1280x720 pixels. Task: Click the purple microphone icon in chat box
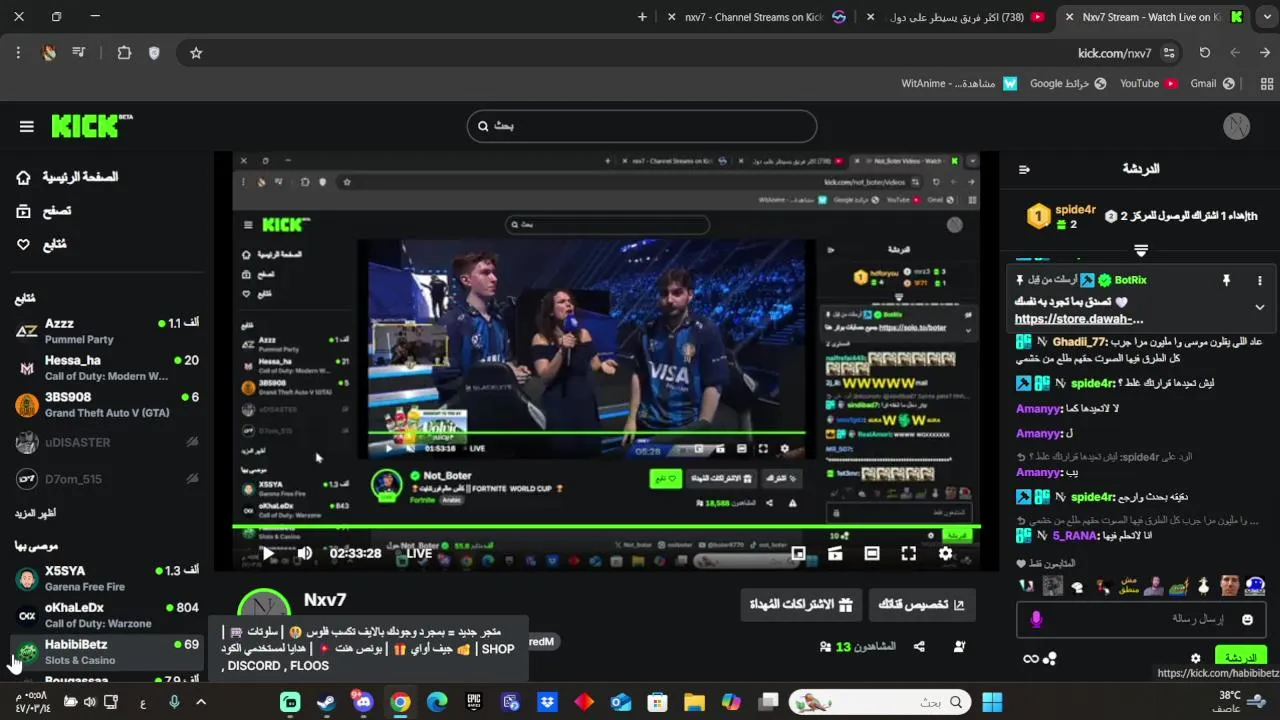(1036, 620)
